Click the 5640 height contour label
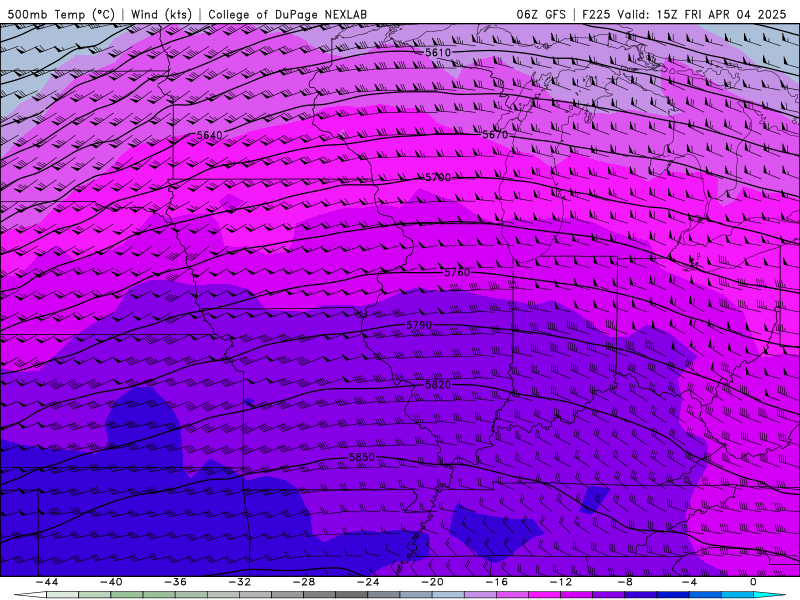 (210, 135)
